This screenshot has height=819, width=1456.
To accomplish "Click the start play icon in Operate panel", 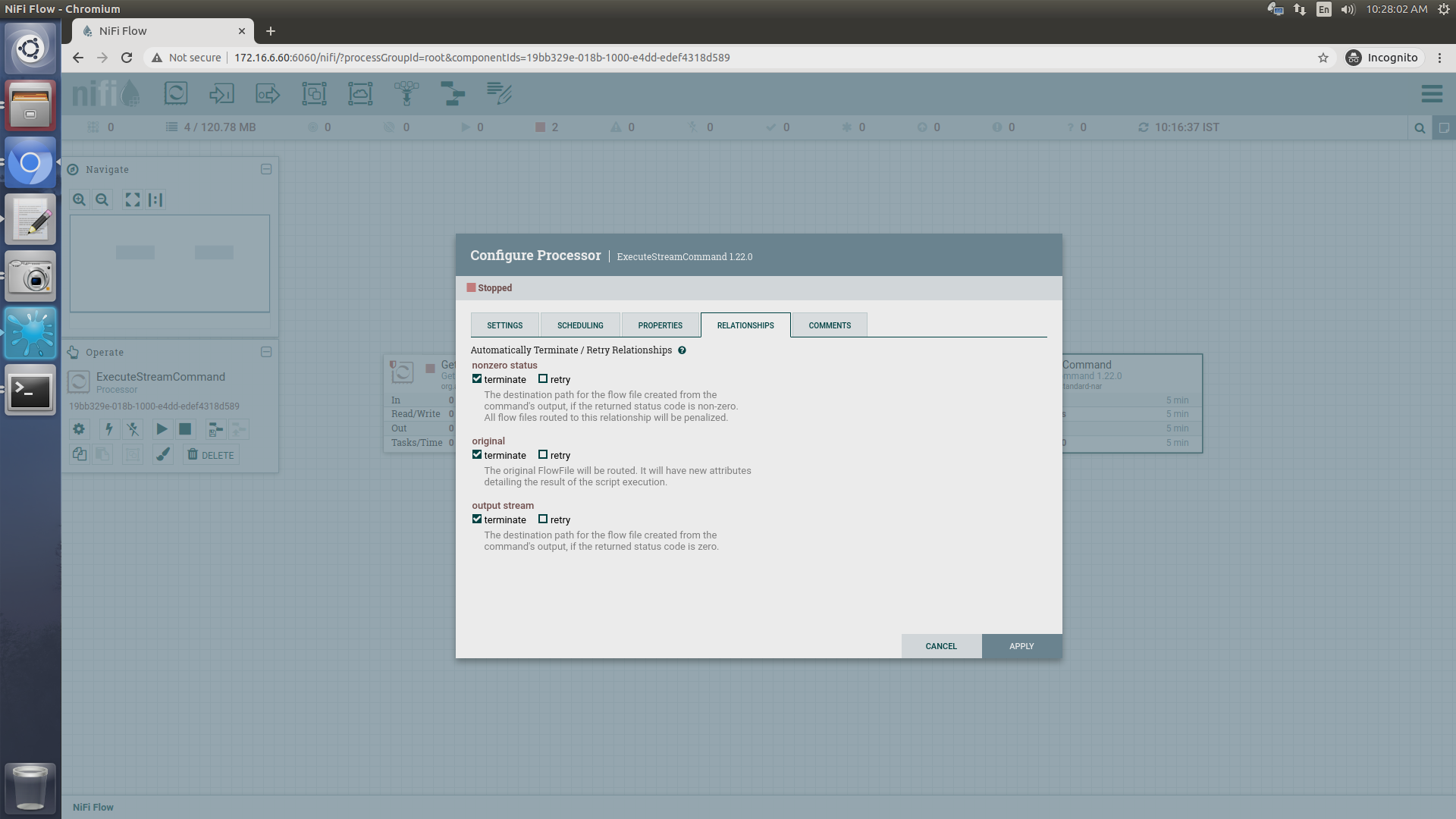I will click(x=162, y=429).
